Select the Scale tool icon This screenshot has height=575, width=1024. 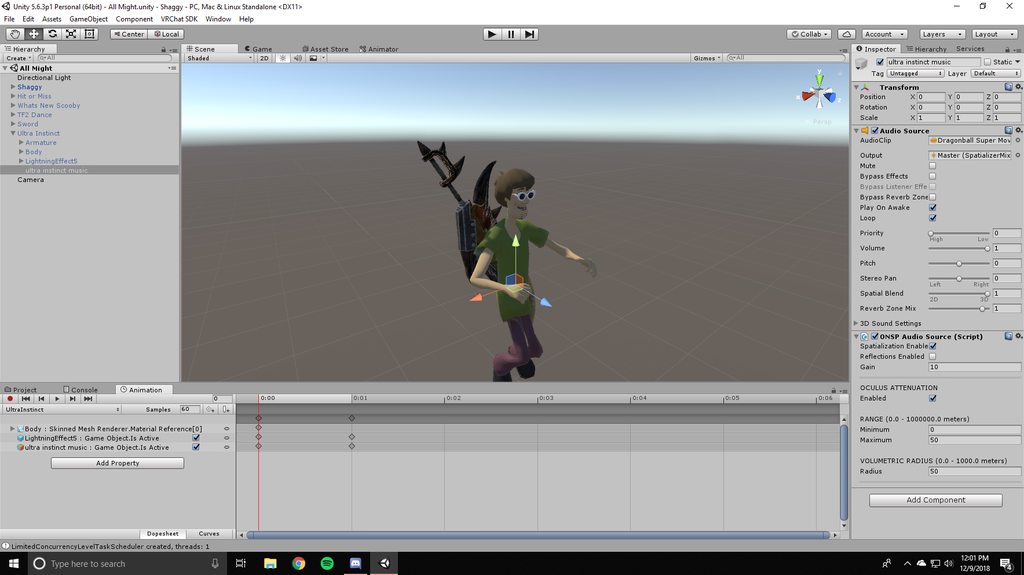[x=71, y=34]
